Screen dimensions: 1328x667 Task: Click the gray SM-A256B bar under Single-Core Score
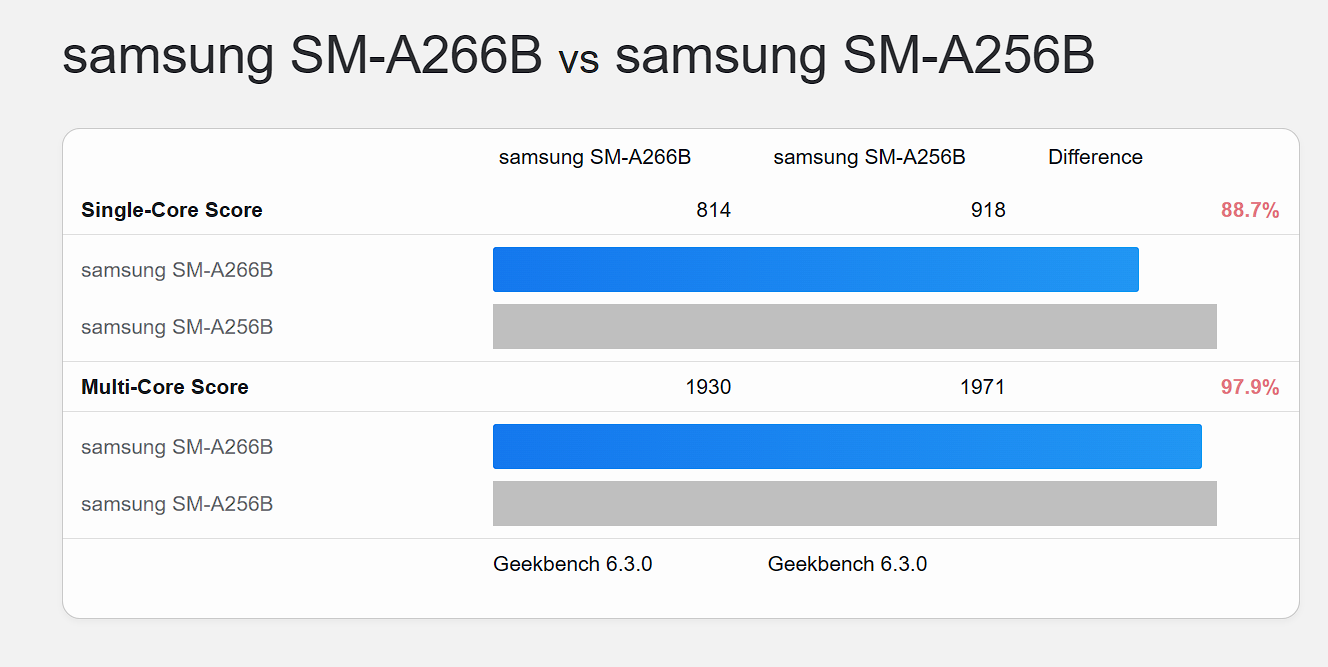(x=854, y=327)
